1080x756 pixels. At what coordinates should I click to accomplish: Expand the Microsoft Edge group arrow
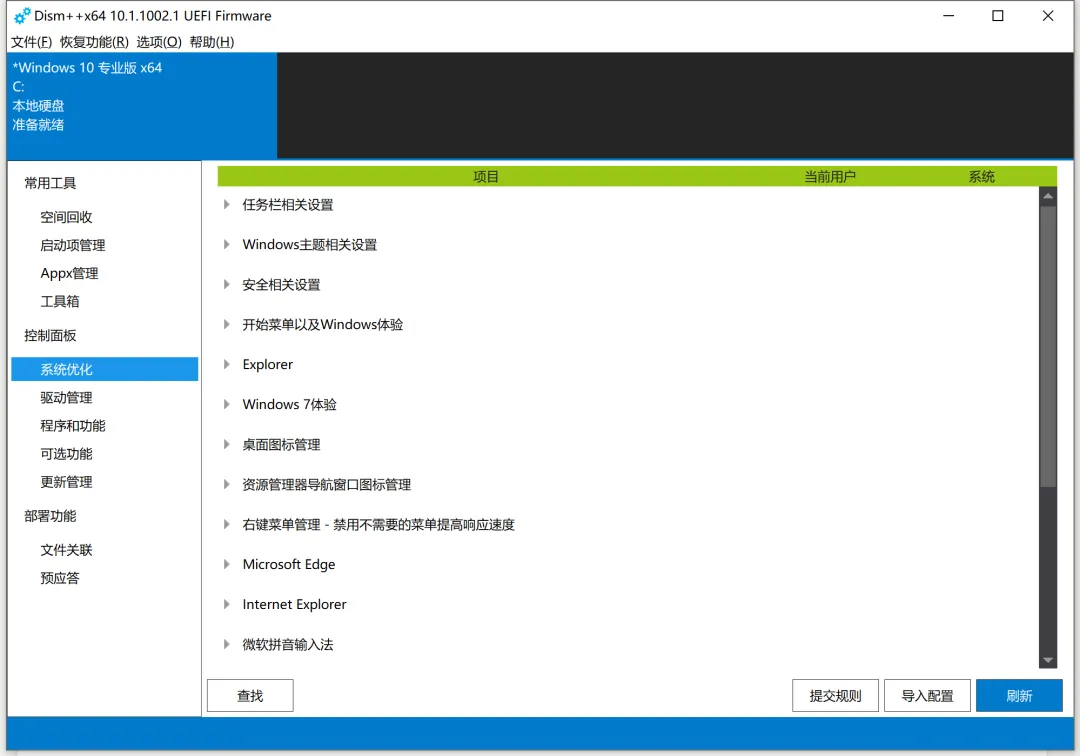(226, 564)
